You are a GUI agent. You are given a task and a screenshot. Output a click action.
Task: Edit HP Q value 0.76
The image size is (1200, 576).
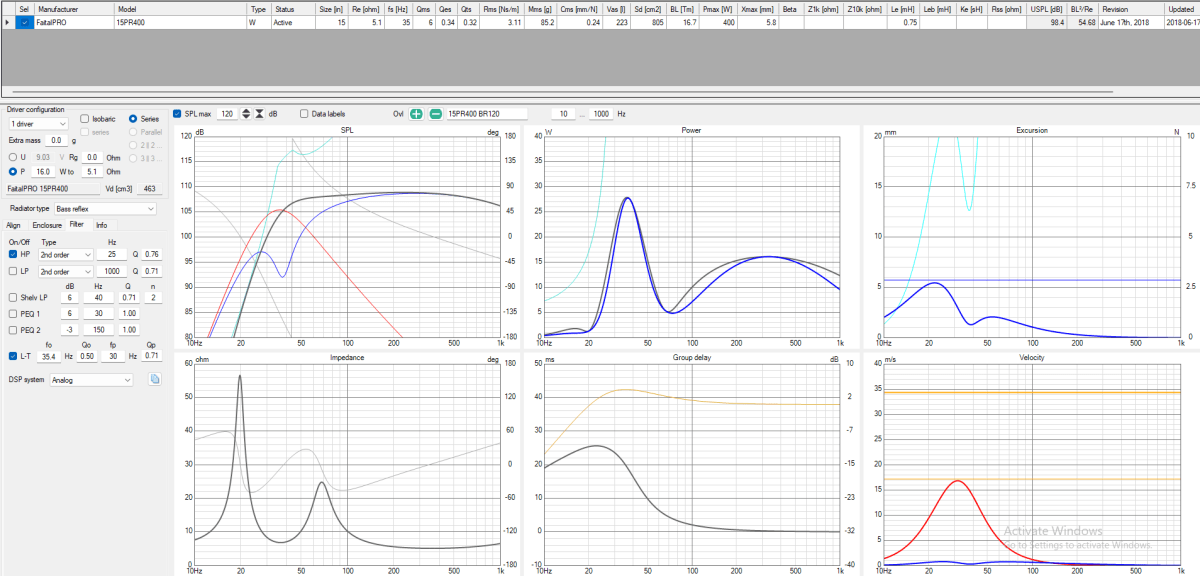pyautogui.click(x=150, y=254)
